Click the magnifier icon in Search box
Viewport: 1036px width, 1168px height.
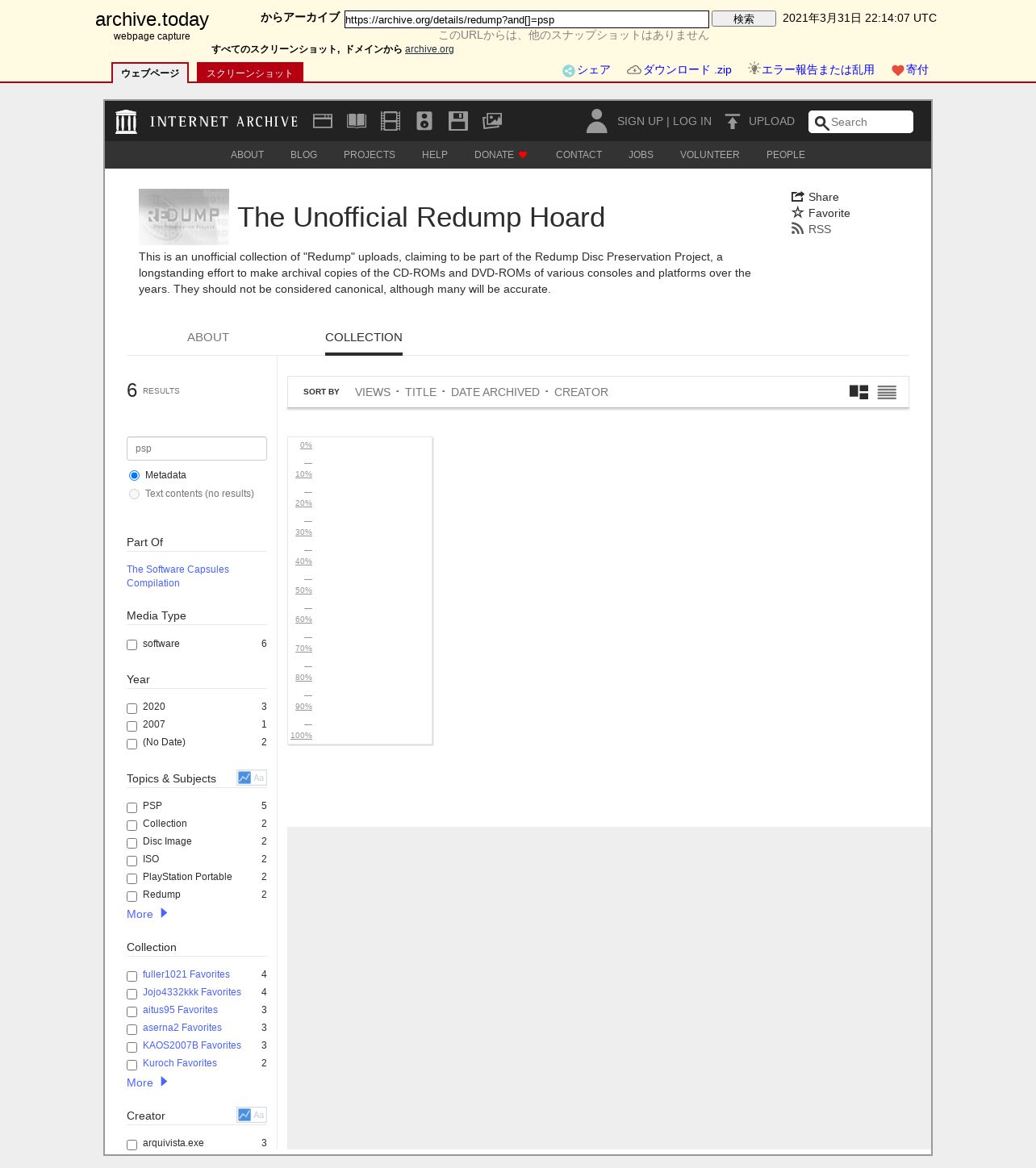pyautogui.click(x=822, y=123)
